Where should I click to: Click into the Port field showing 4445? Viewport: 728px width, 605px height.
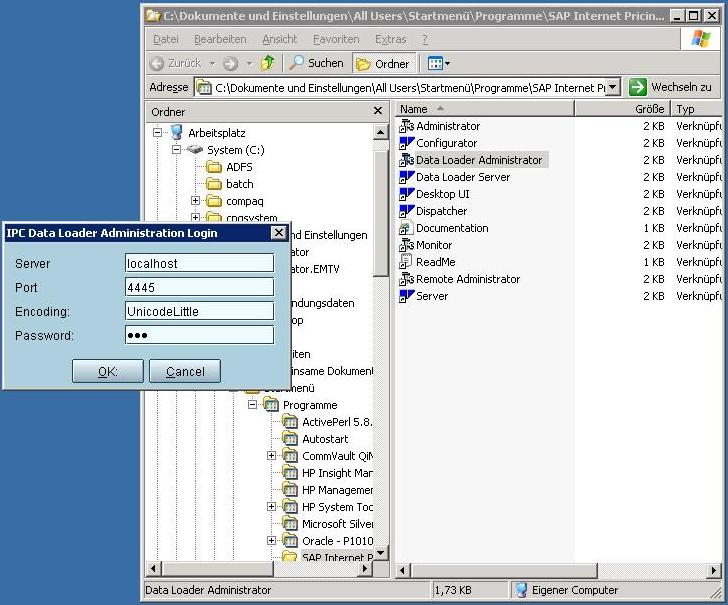tap(200, 287)
